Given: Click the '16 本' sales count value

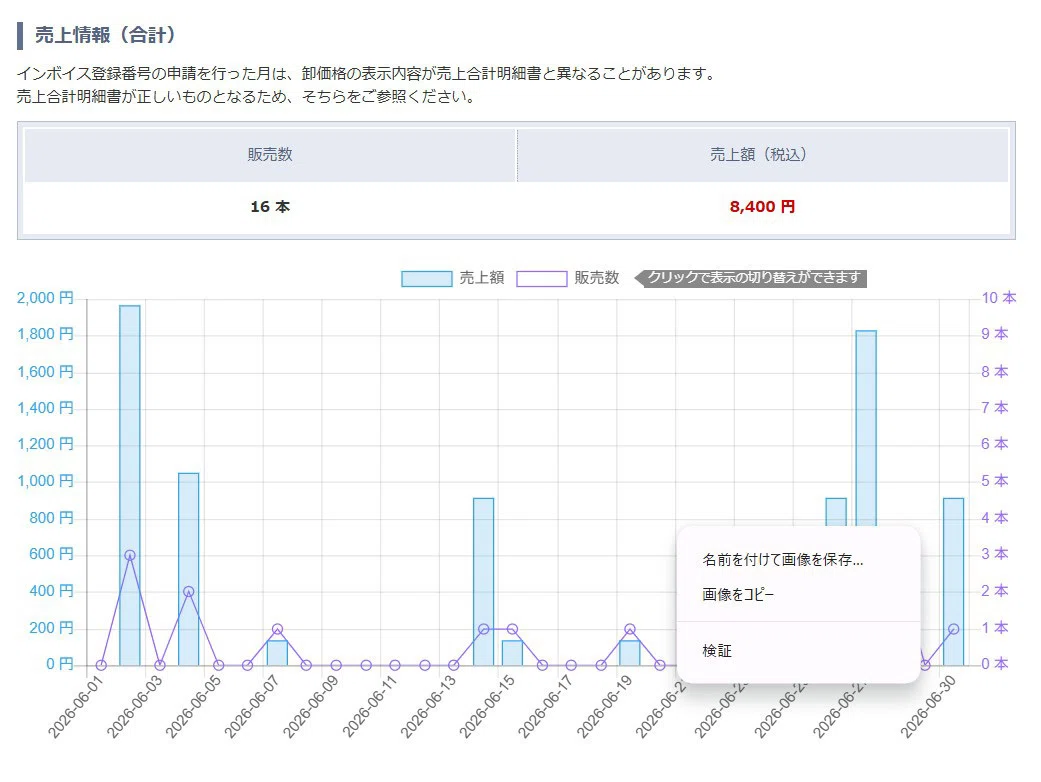Looking at the screenshot, I should point(270,207).
